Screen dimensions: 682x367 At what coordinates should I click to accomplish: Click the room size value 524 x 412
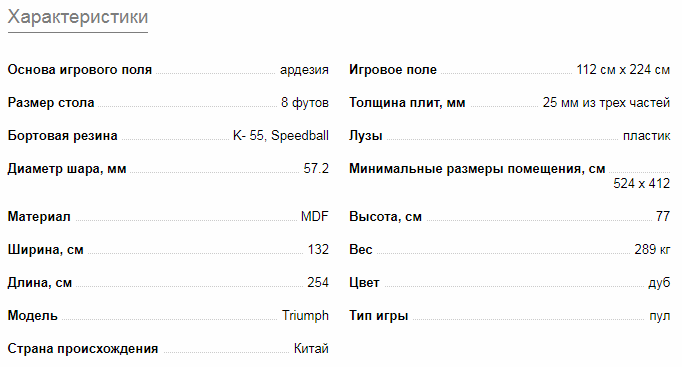pyautogui.click(x=642, y=184)
